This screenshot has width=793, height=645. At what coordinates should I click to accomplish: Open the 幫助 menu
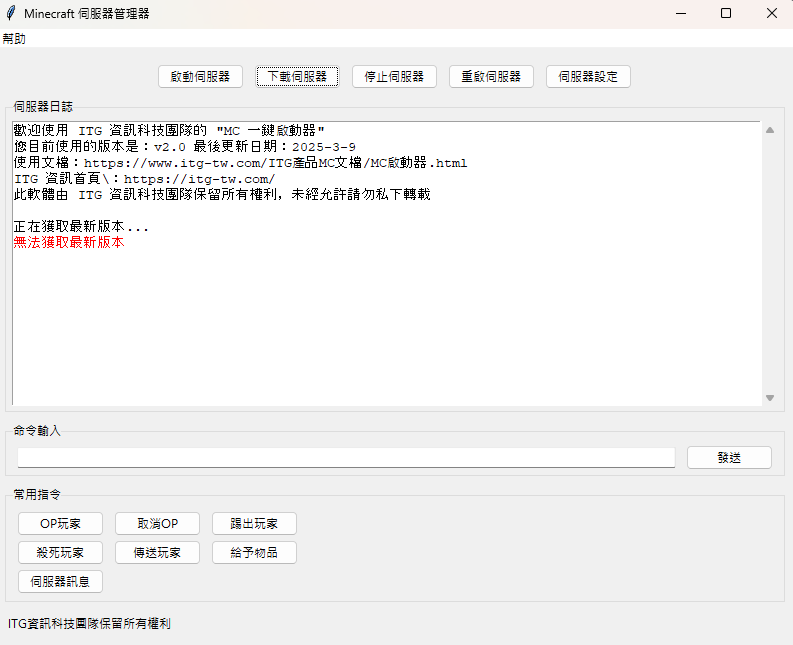(x=14, y=39)
